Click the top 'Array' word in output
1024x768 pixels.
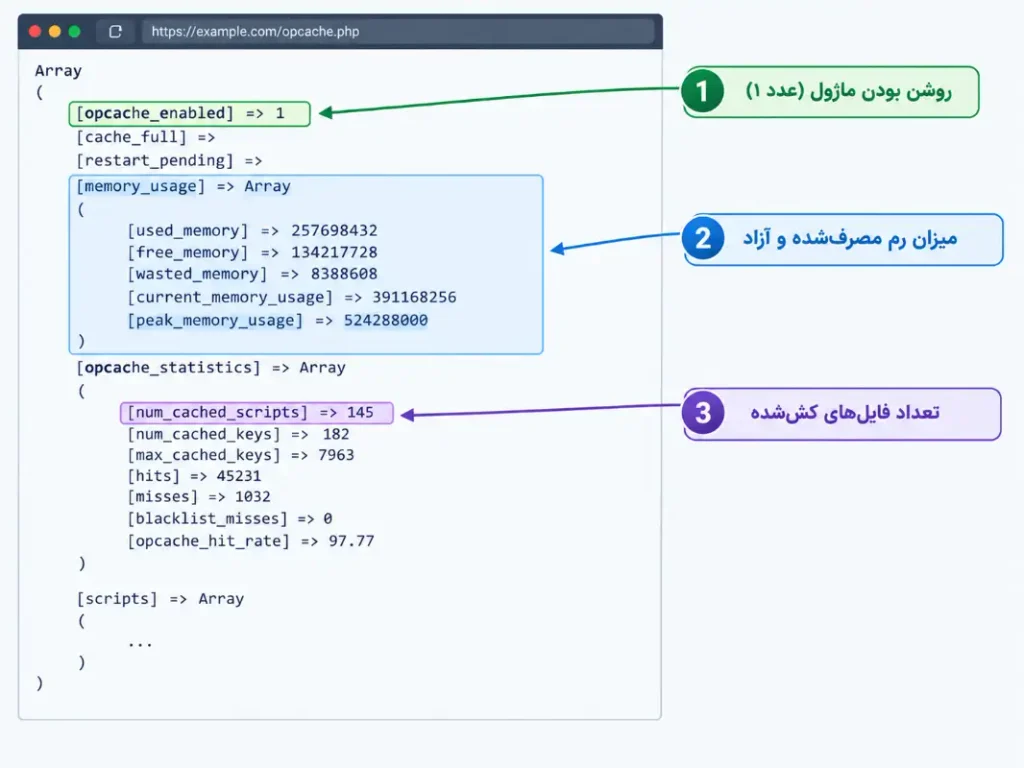(x=58, y=71)
